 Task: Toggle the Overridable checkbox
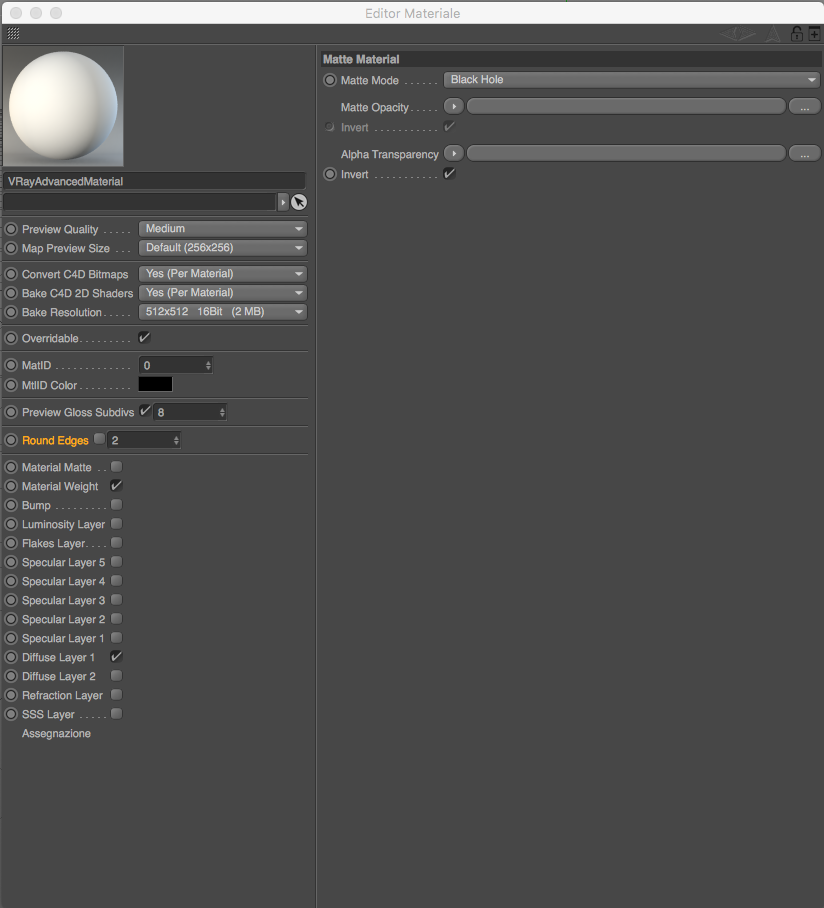coord(144,337)
